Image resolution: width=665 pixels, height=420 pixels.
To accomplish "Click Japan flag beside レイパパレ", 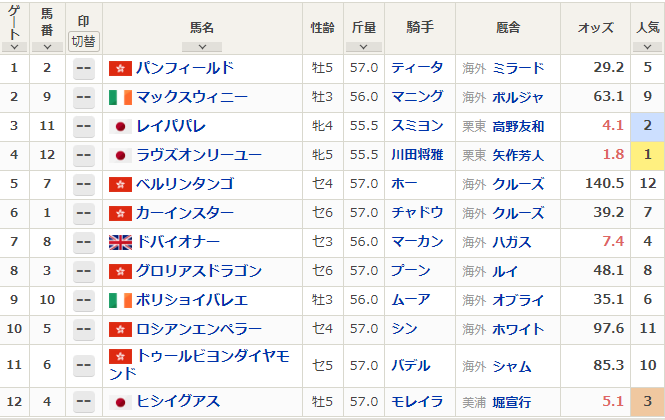I will [120, 126].
